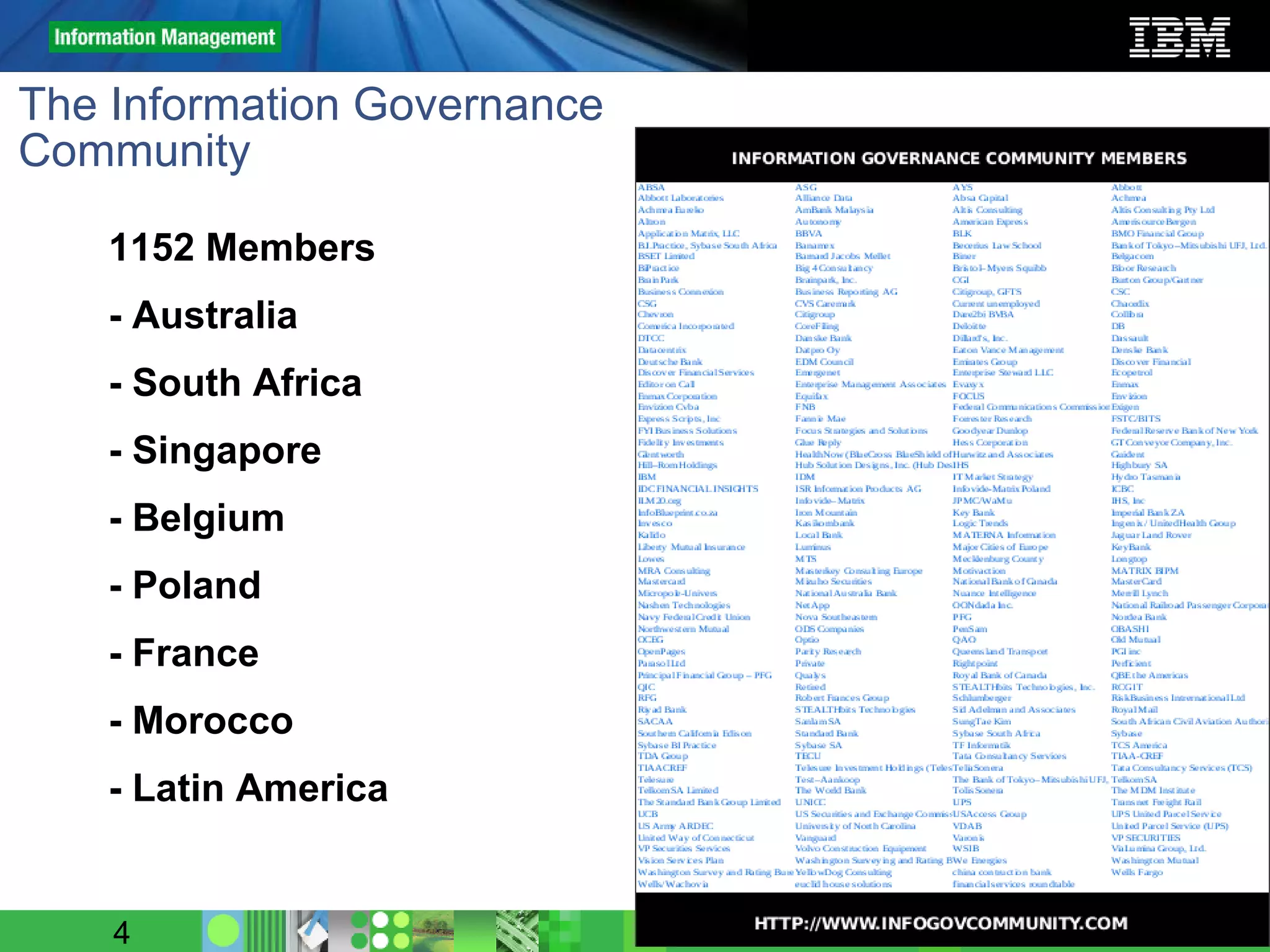Select the "- Singapore" bullet
Screen dimensions: 1270x952
point(215,451)
